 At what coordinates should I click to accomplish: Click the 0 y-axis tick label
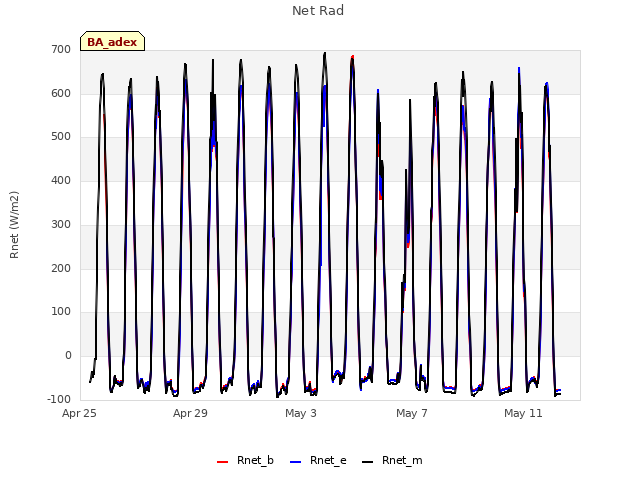[x=68, y=356]
